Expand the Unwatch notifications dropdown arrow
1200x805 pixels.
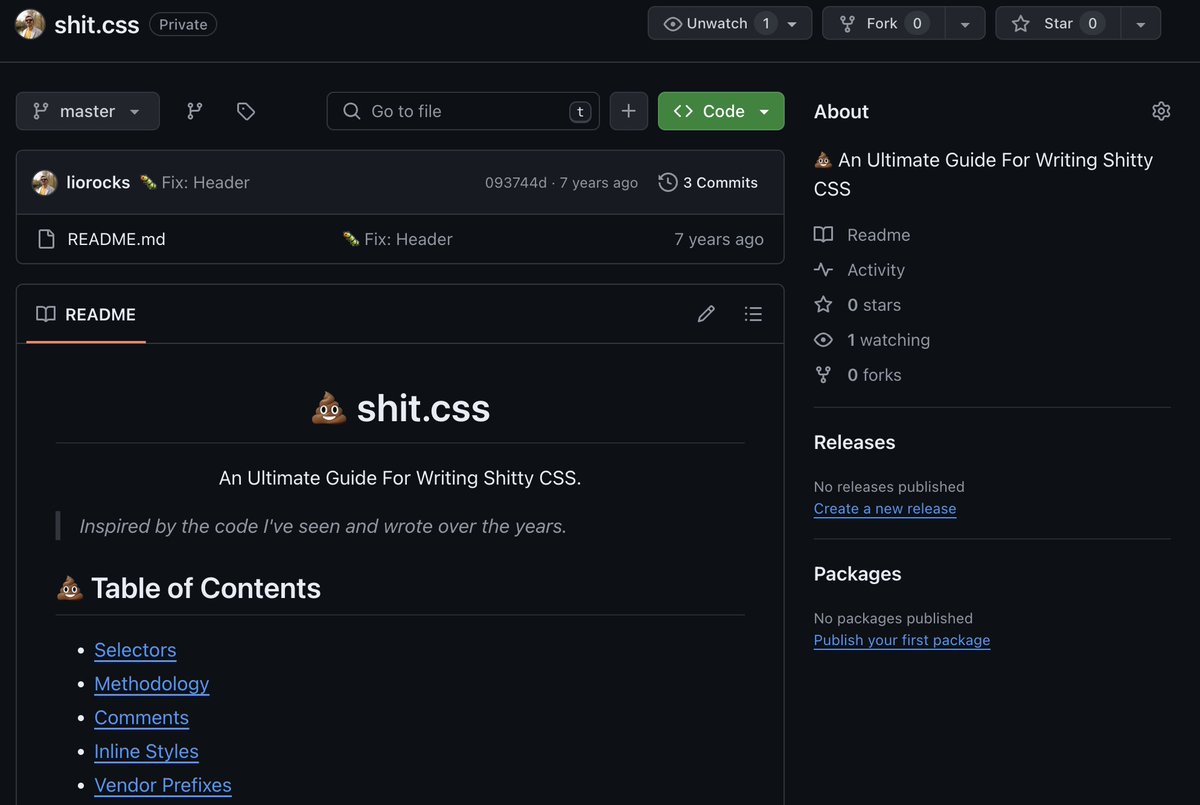793,23
